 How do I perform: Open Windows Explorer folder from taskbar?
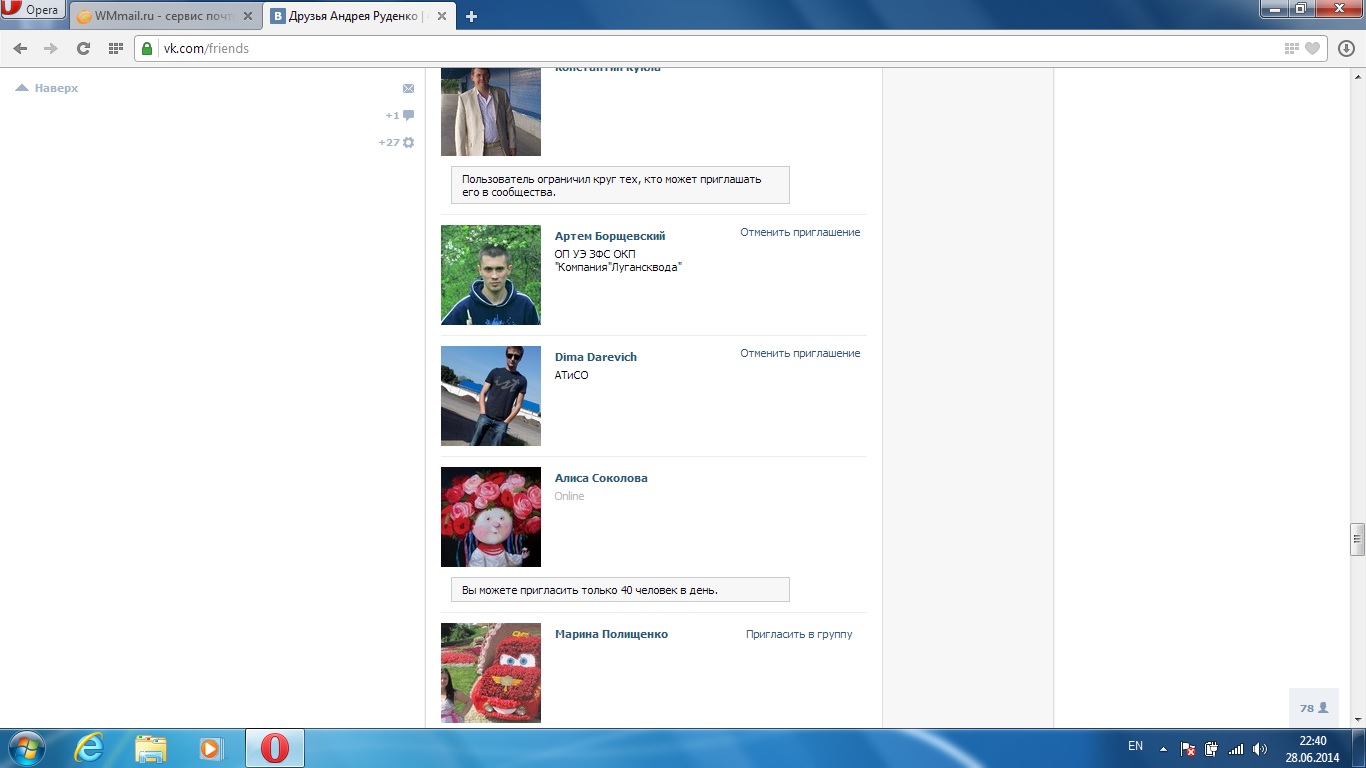pyautogui.click(x=150, y=748)
